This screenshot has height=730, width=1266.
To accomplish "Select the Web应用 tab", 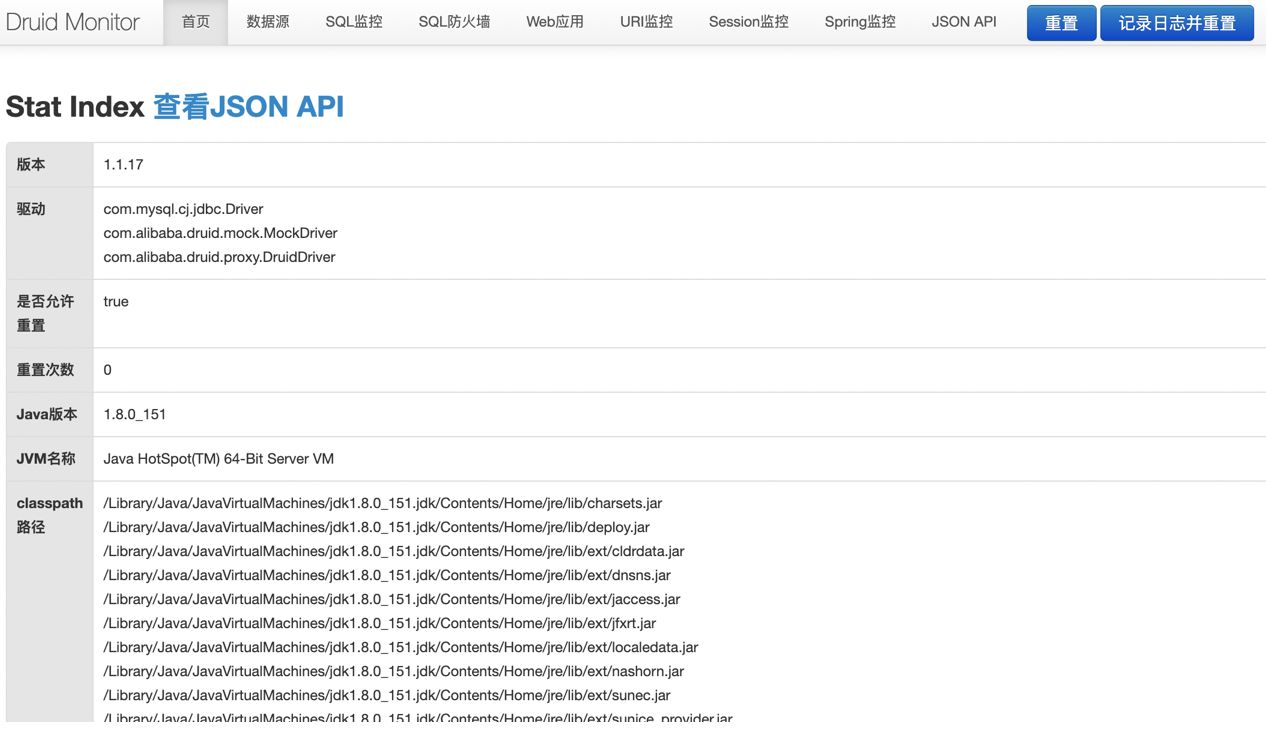I will point(555,21).
